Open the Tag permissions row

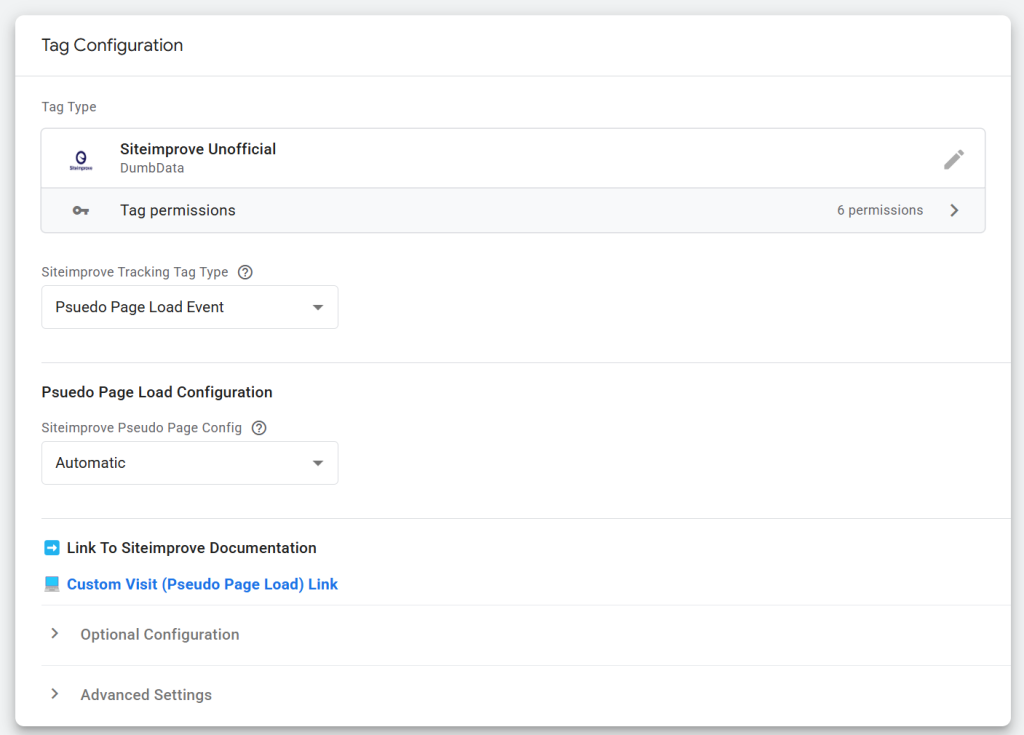click(x=513, y=210)
